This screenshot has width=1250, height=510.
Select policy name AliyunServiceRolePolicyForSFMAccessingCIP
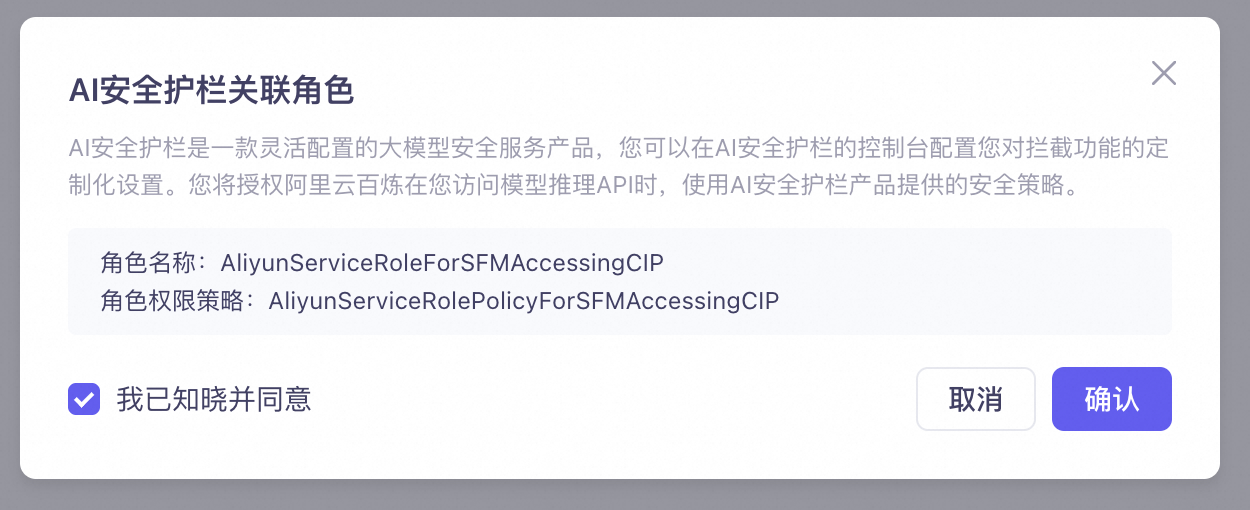[x=523, y=299]
